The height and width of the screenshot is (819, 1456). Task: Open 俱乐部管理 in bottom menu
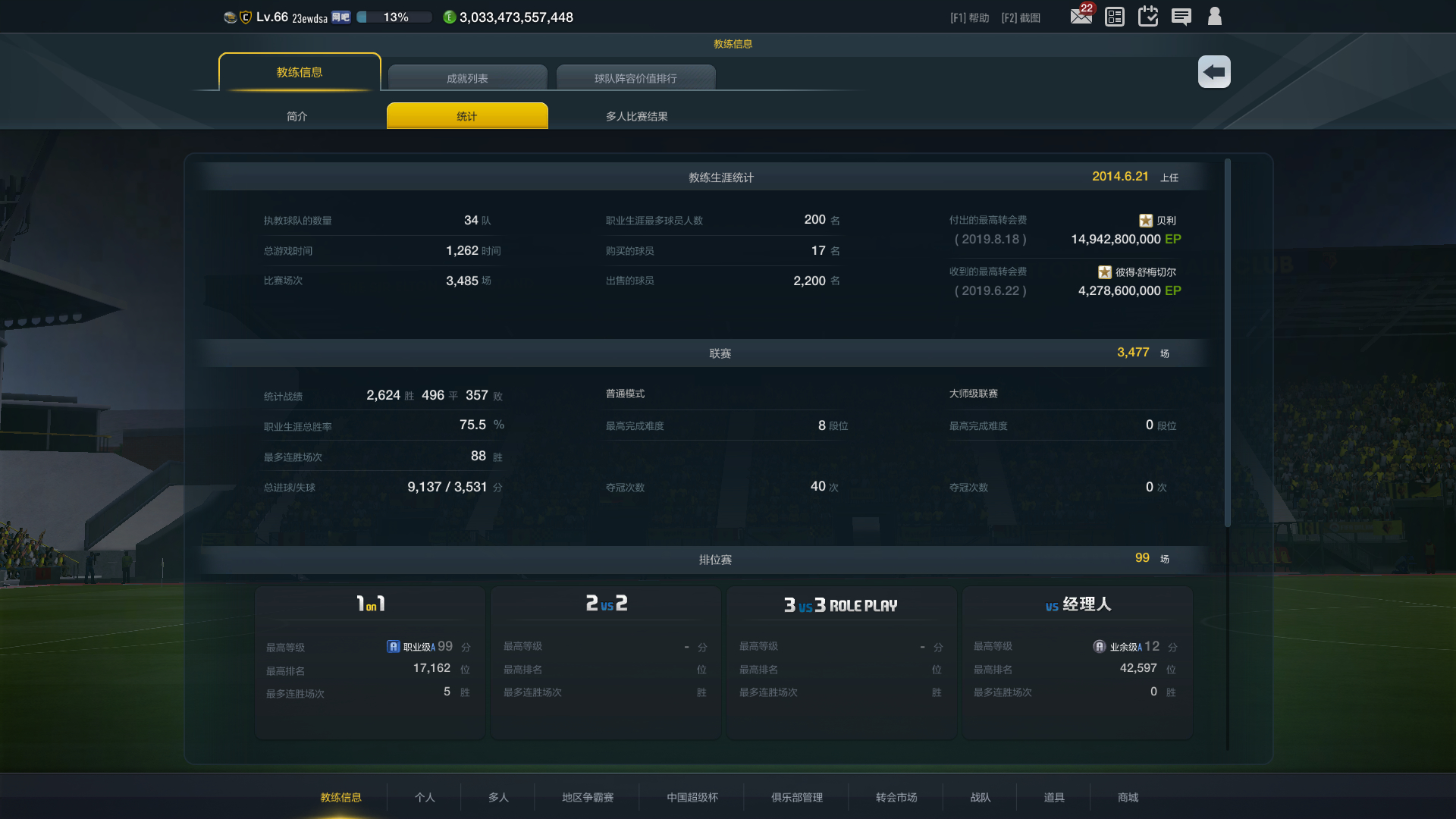(796, 797)
